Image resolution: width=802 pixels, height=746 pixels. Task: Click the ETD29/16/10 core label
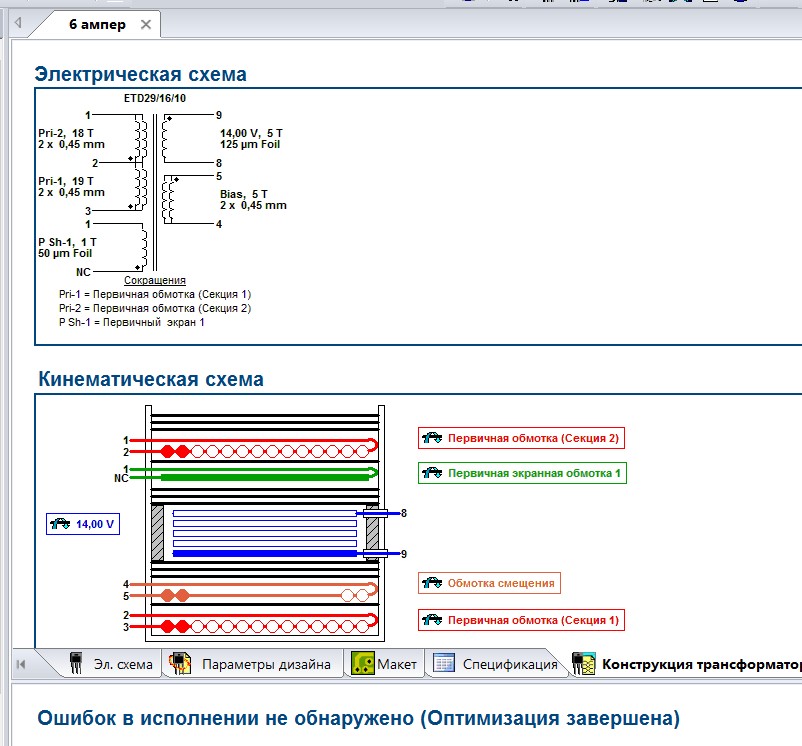[x=147, y=98]
